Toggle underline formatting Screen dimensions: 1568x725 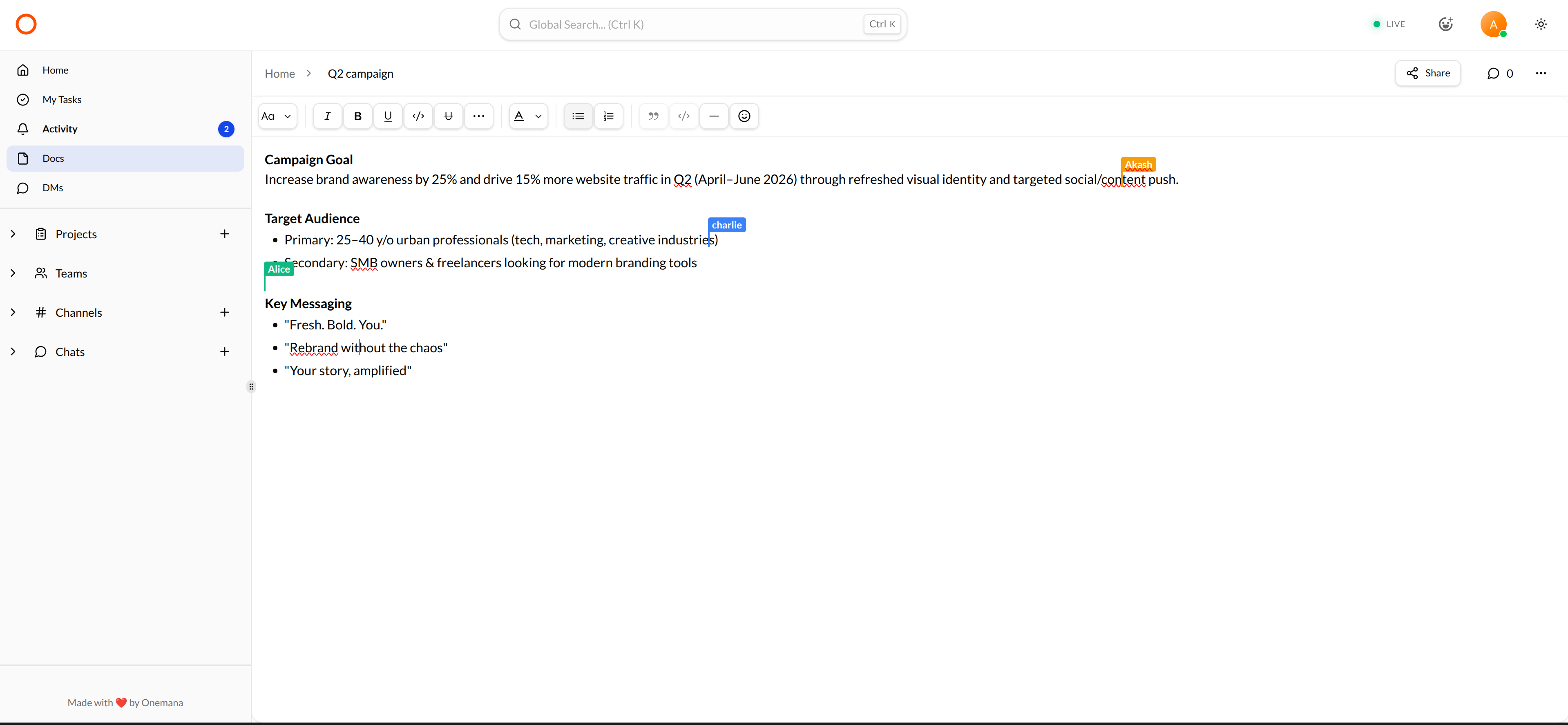388,116
